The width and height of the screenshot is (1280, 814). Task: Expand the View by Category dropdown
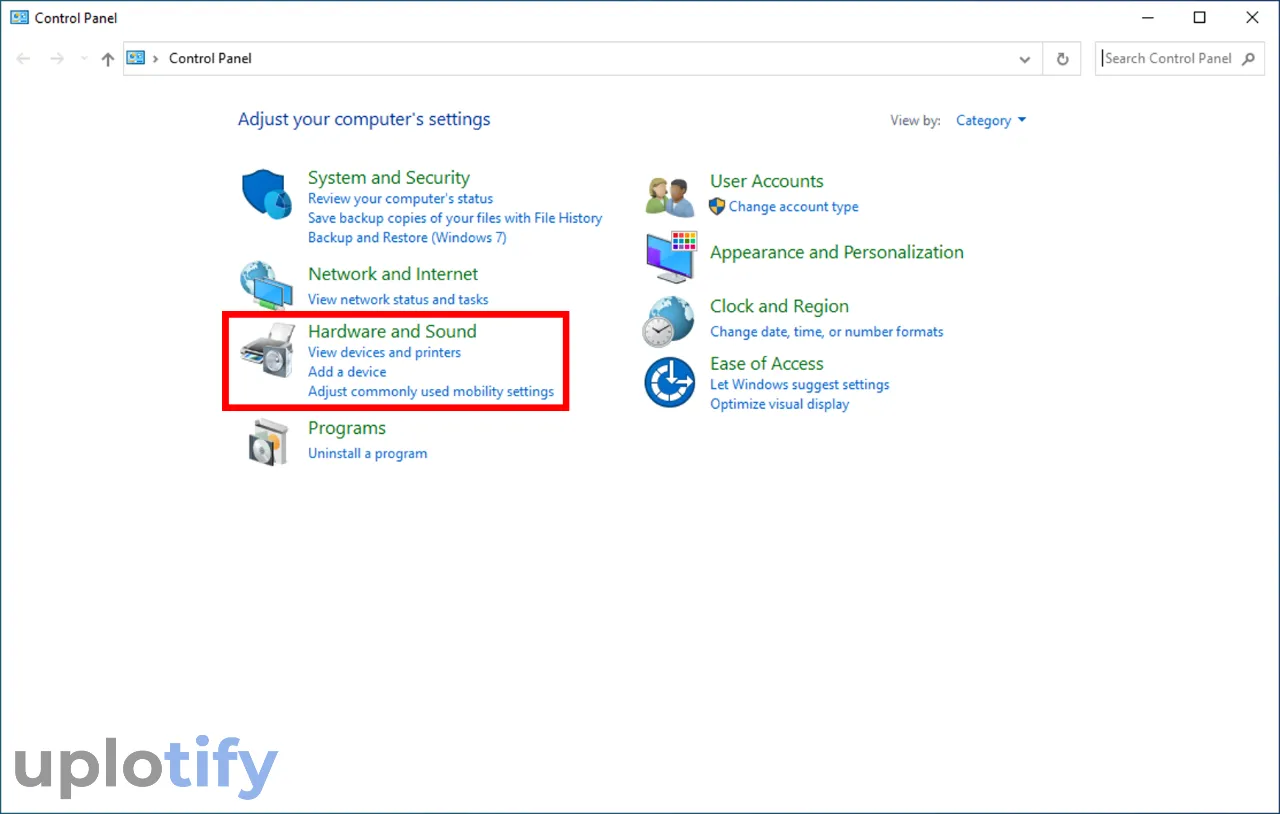[990, 120]
